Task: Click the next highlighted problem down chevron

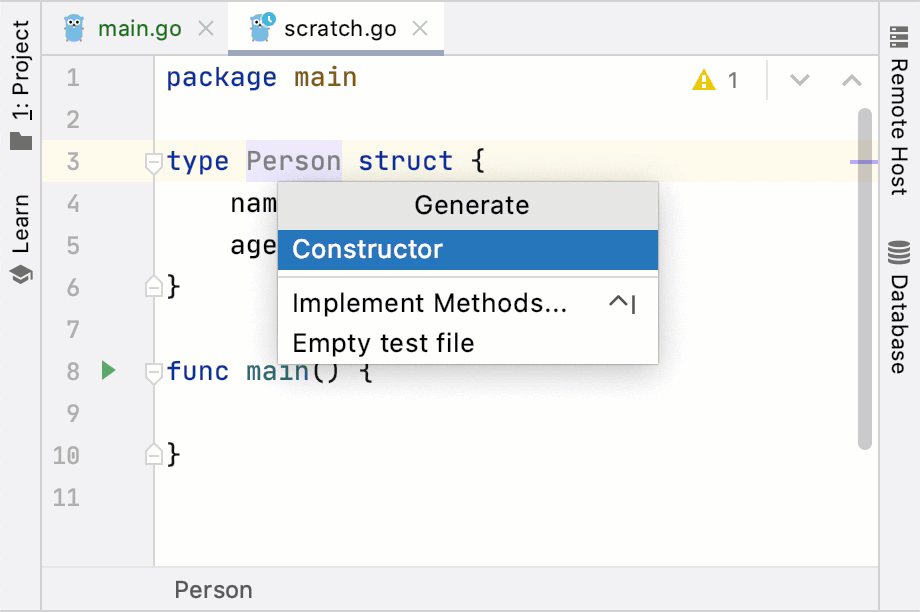Action: (x=798, y=80)
